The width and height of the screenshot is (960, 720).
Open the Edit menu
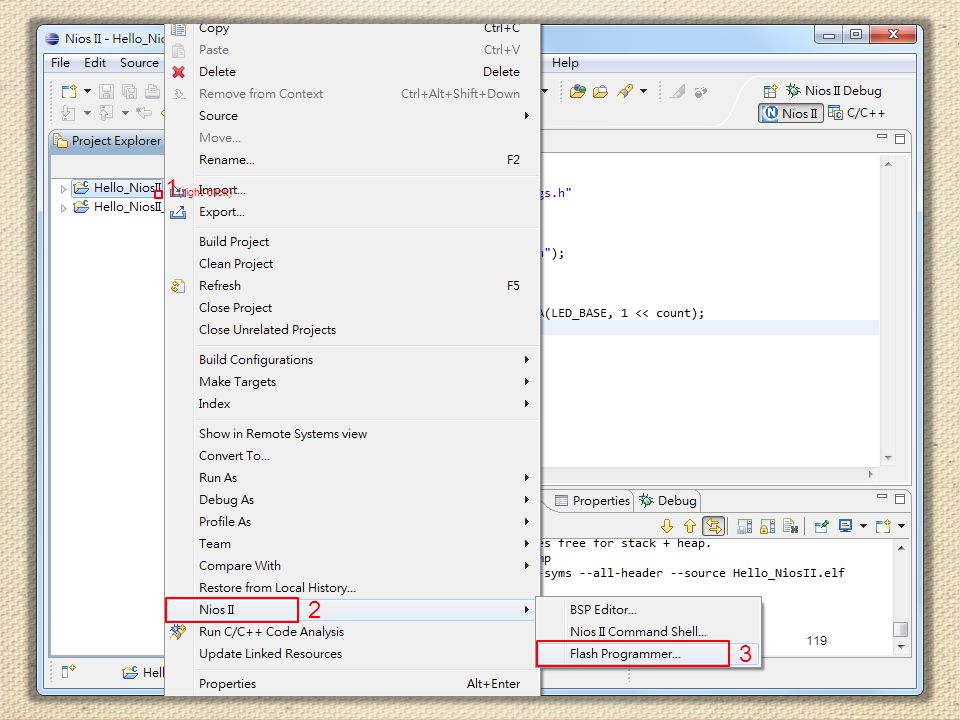pyautogui.click(x=95, y=62)
